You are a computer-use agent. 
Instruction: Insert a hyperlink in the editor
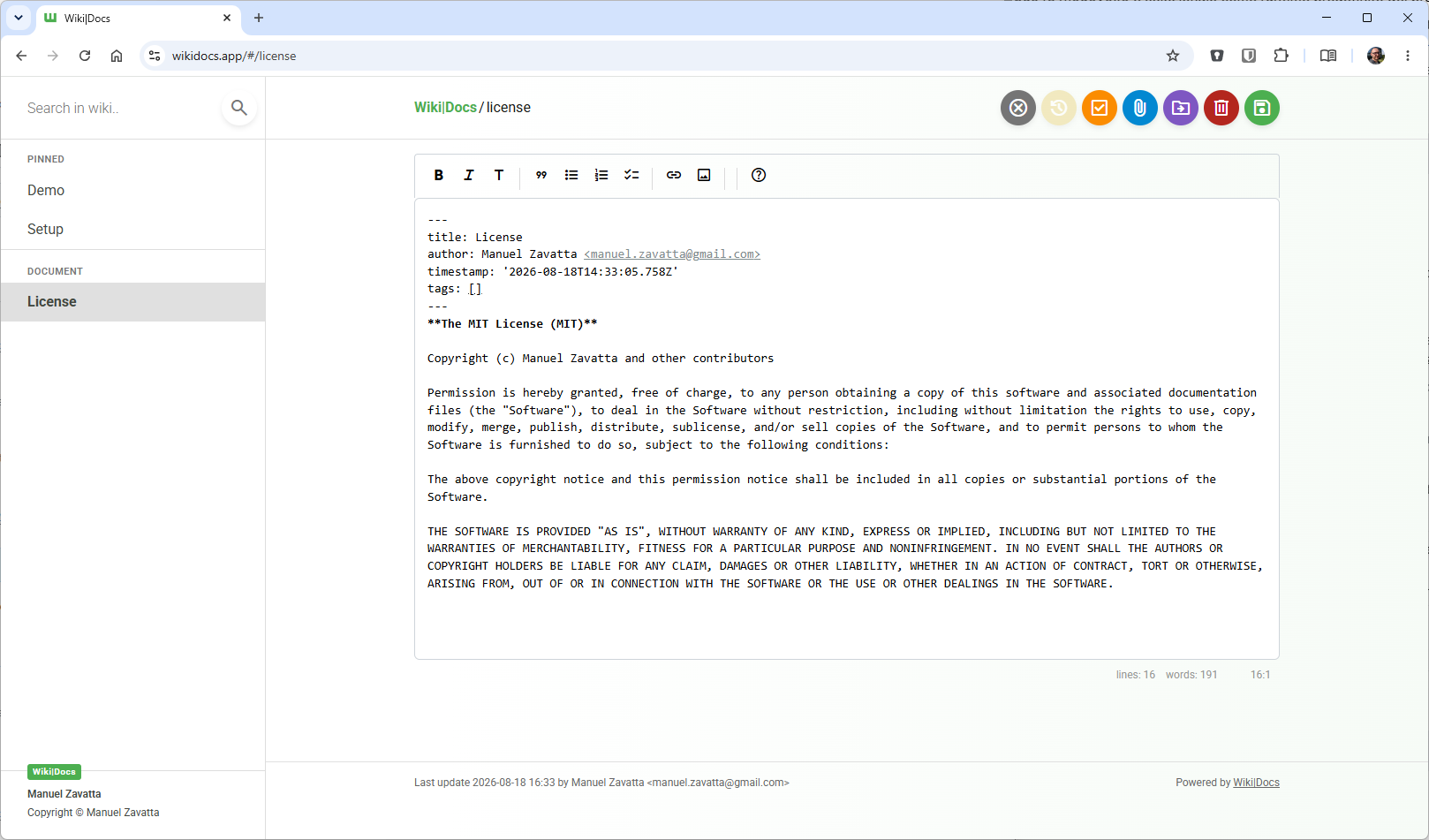pos(674,175)
